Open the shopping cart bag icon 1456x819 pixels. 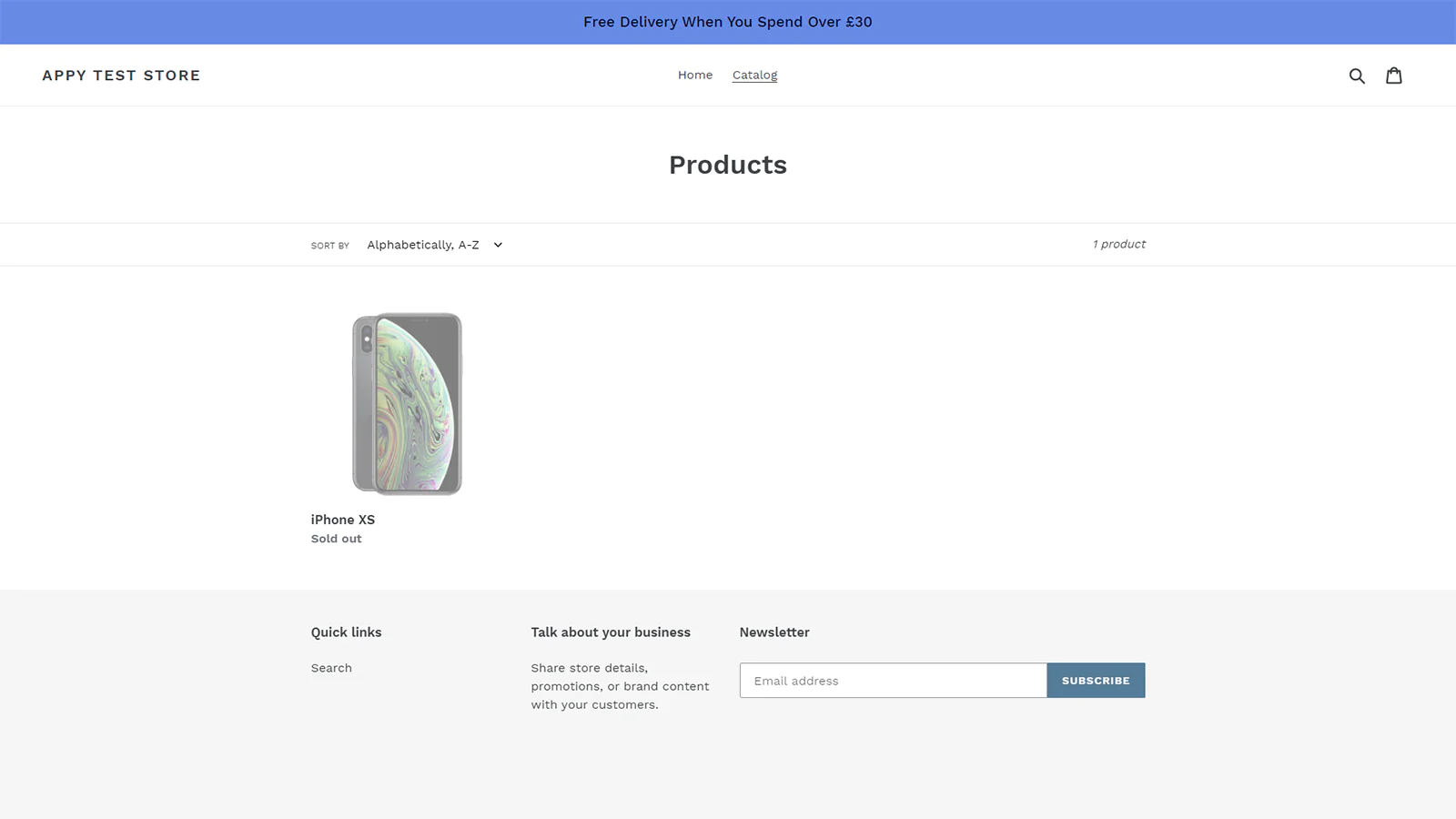[x=1394, y=76]
